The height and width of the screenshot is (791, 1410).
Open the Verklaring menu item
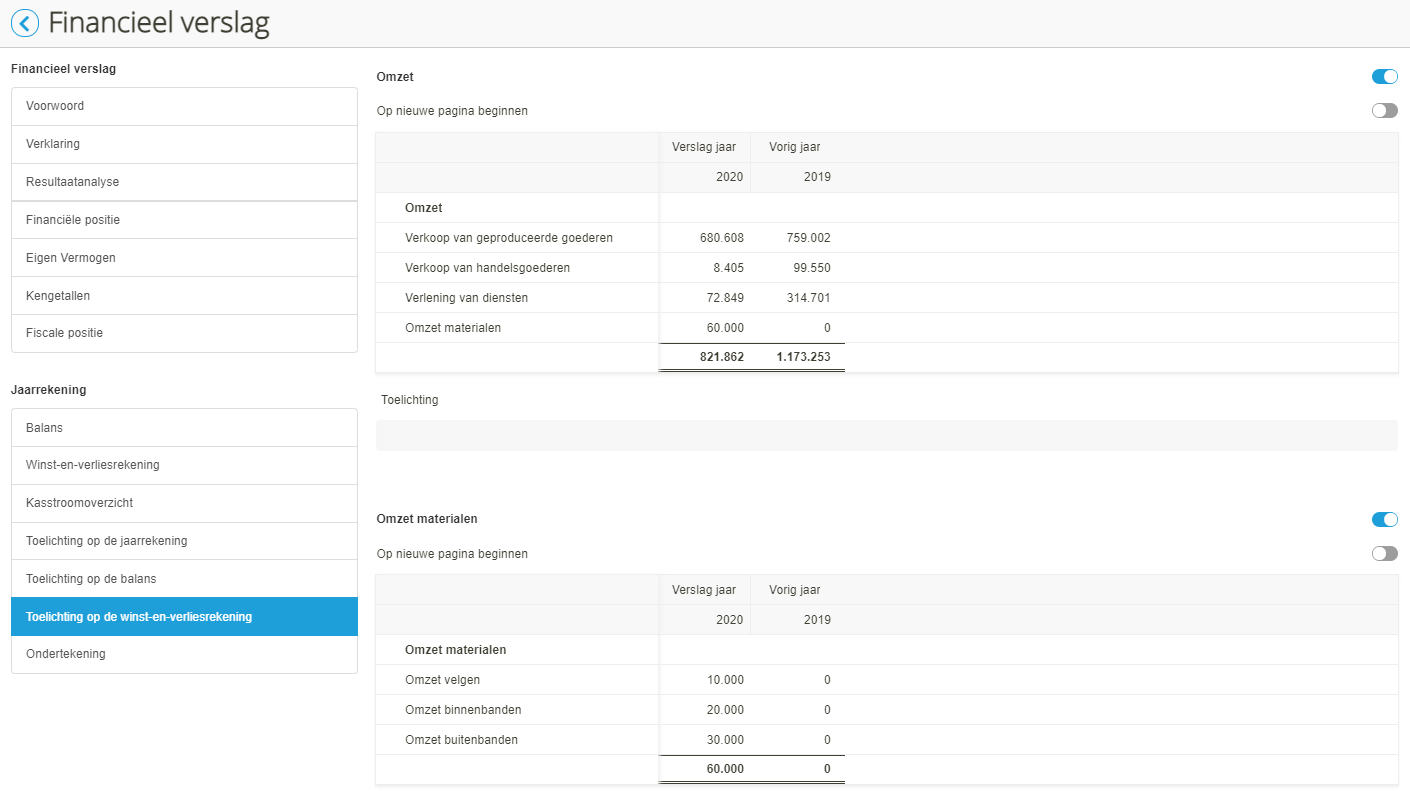click(x=184, y=144)
